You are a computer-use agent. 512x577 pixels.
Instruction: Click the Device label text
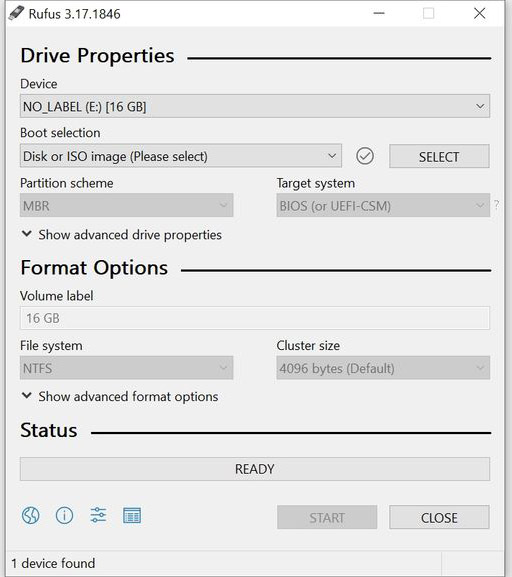(39, 84)
